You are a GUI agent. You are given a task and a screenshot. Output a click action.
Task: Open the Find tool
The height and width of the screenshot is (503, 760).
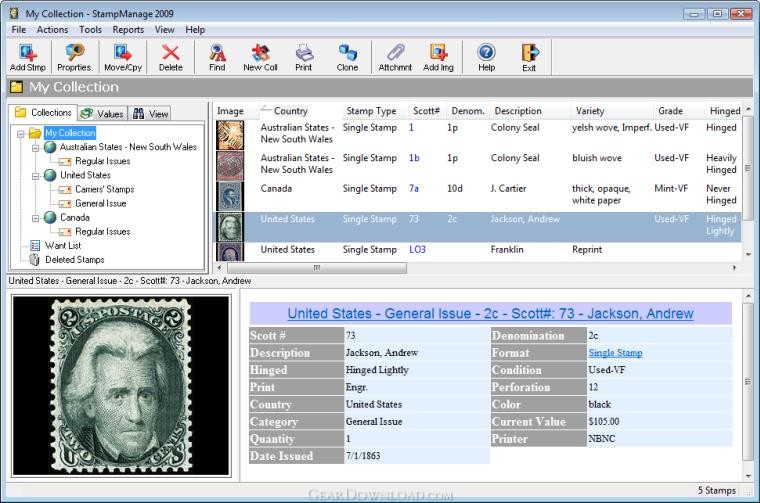coord(217,57)
